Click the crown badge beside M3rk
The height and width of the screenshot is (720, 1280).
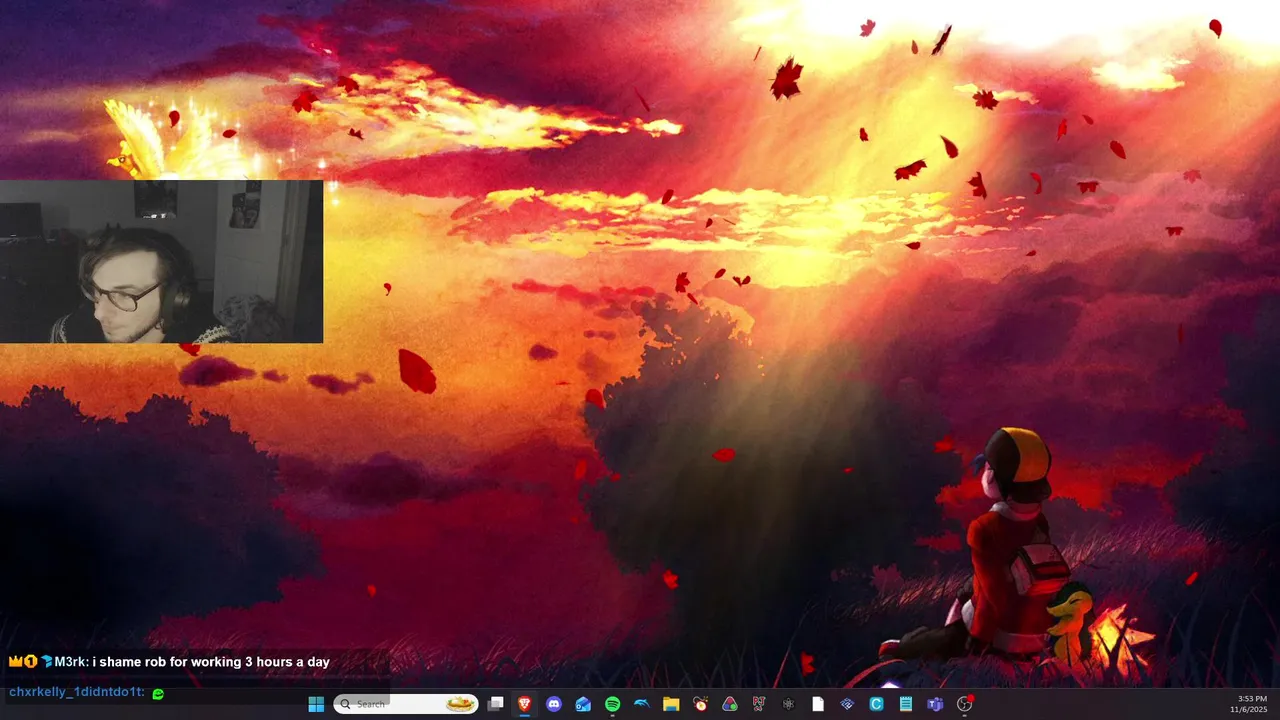pyautogui.click(x=15, y=661)
